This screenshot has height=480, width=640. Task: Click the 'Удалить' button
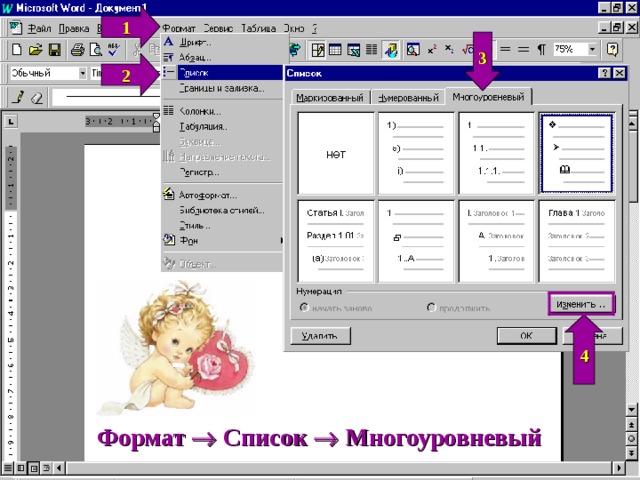tap(320, 336)
